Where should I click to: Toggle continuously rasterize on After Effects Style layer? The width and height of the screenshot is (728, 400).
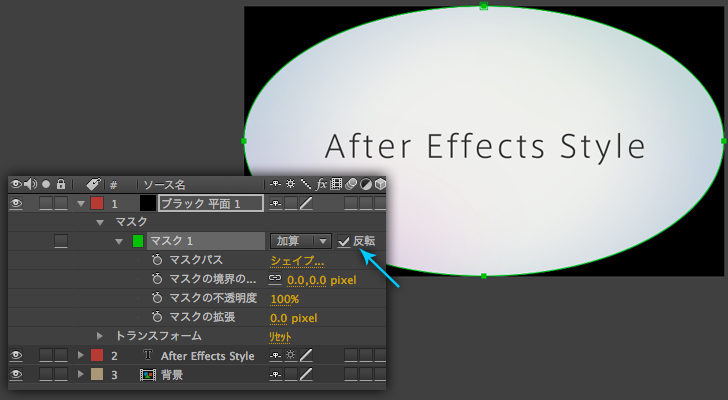[x=291, y=355]
